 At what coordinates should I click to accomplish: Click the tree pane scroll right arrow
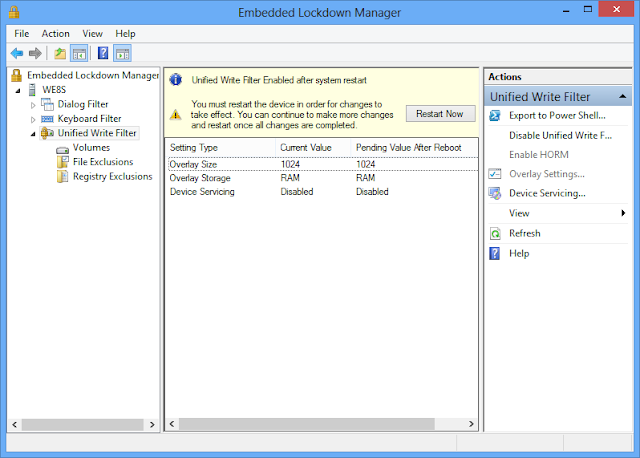(152, 425)
